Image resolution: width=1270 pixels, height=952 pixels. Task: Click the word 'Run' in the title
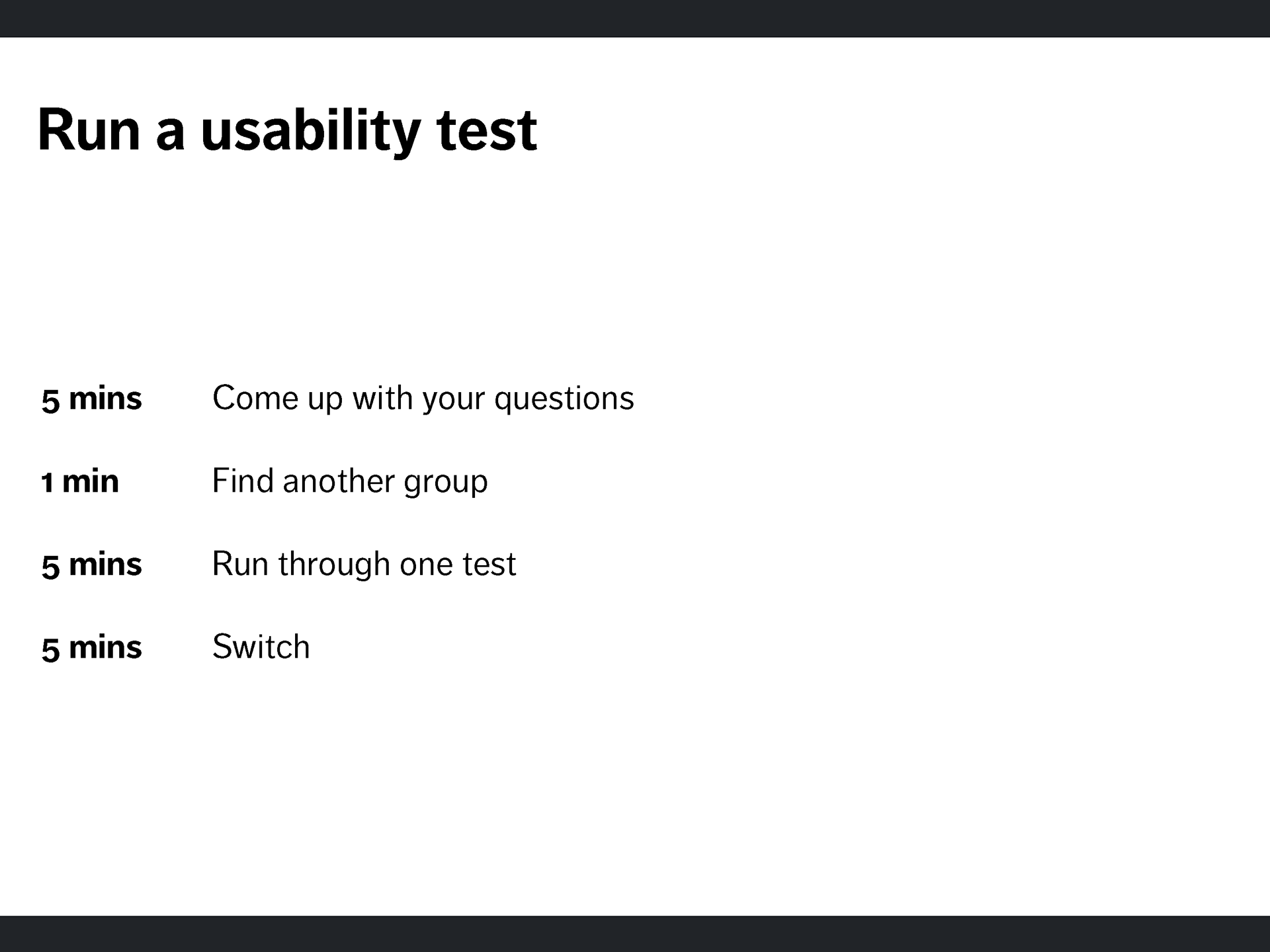[x=89, y=130]
